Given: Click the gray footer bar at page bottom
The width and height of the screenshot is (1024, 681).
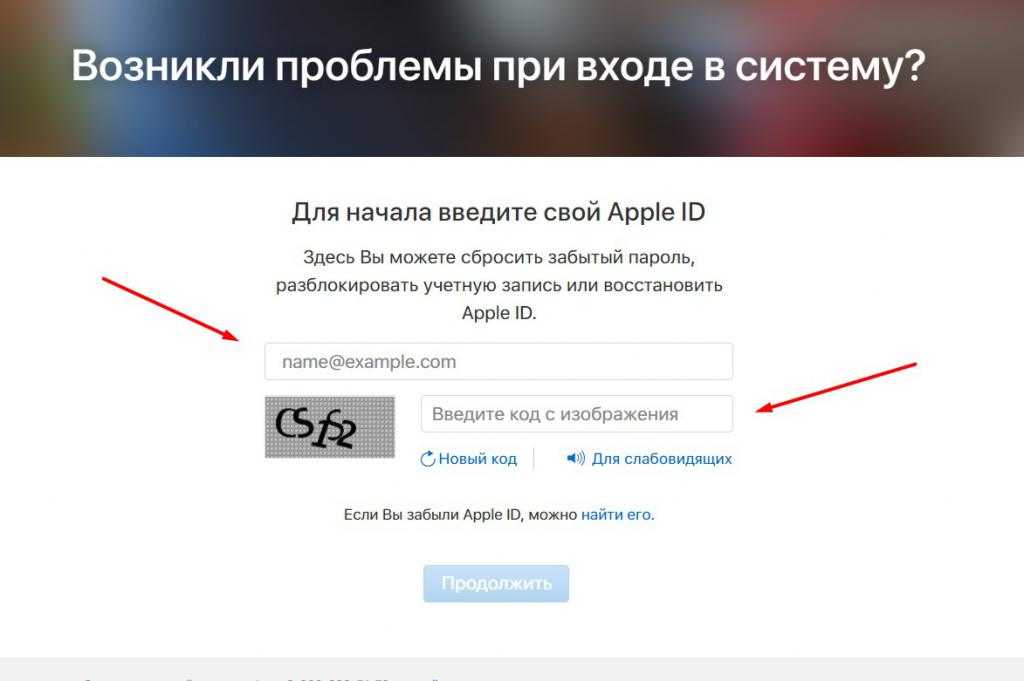Looking at the screenshot, I should click(x=512, y=669).
